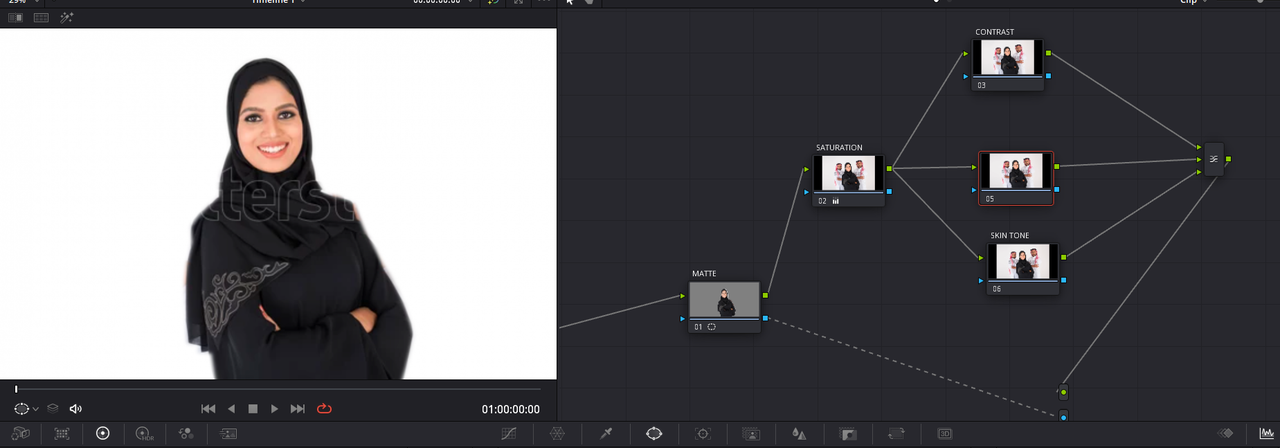Open the Curves palette

click(509, 433)
